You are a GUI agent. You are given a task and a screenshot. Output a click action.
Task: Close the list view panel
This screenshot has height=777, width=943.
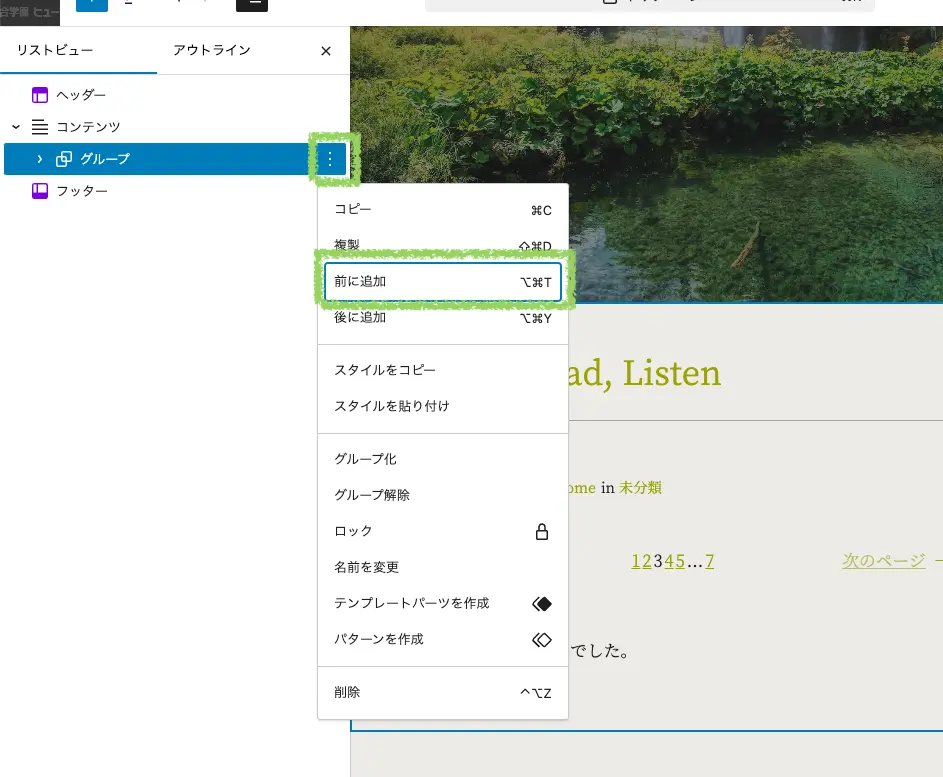coord(325,51)
